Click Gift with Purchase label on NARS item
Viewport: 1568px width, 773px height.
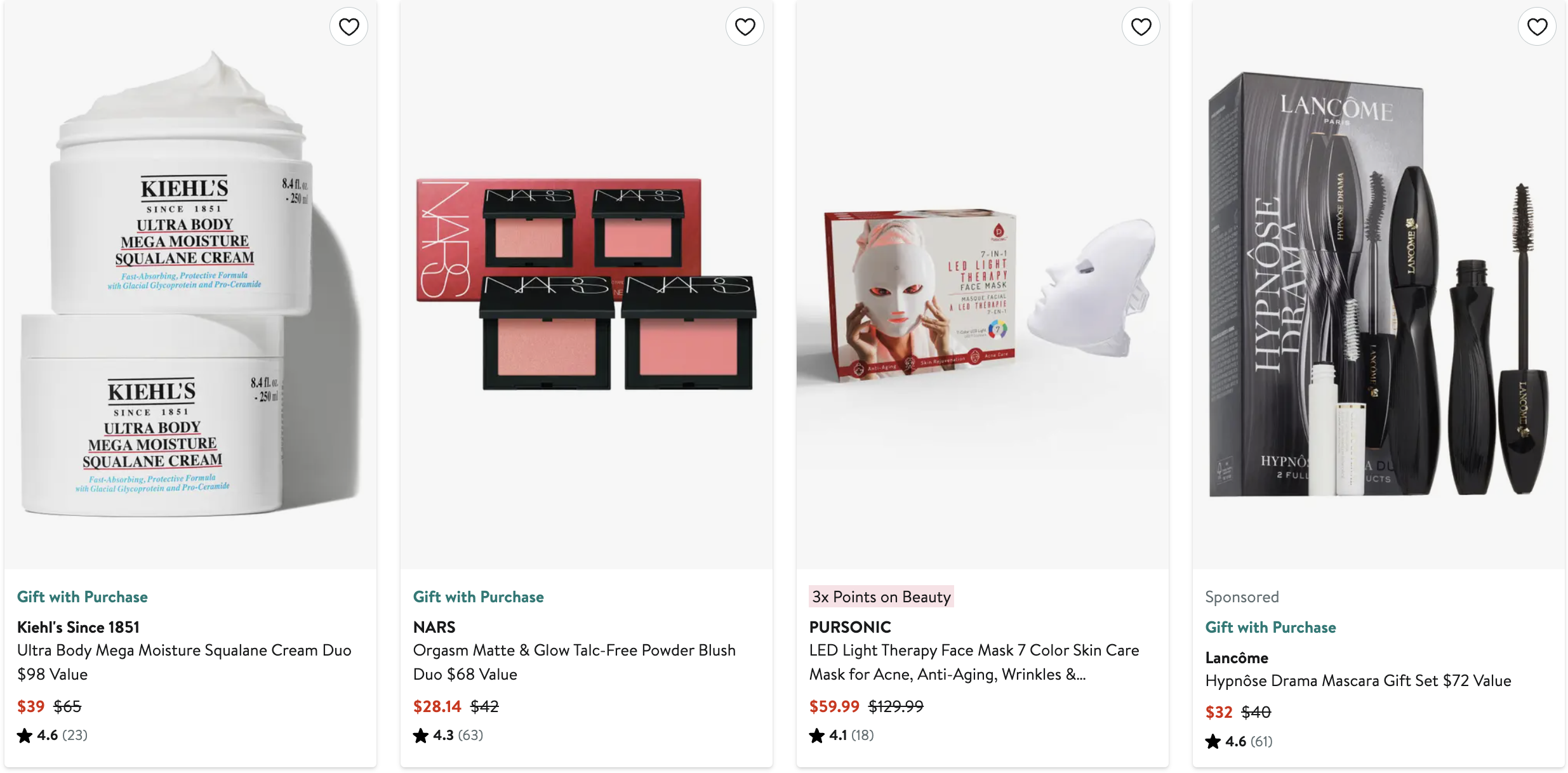(x=479, y=597)
